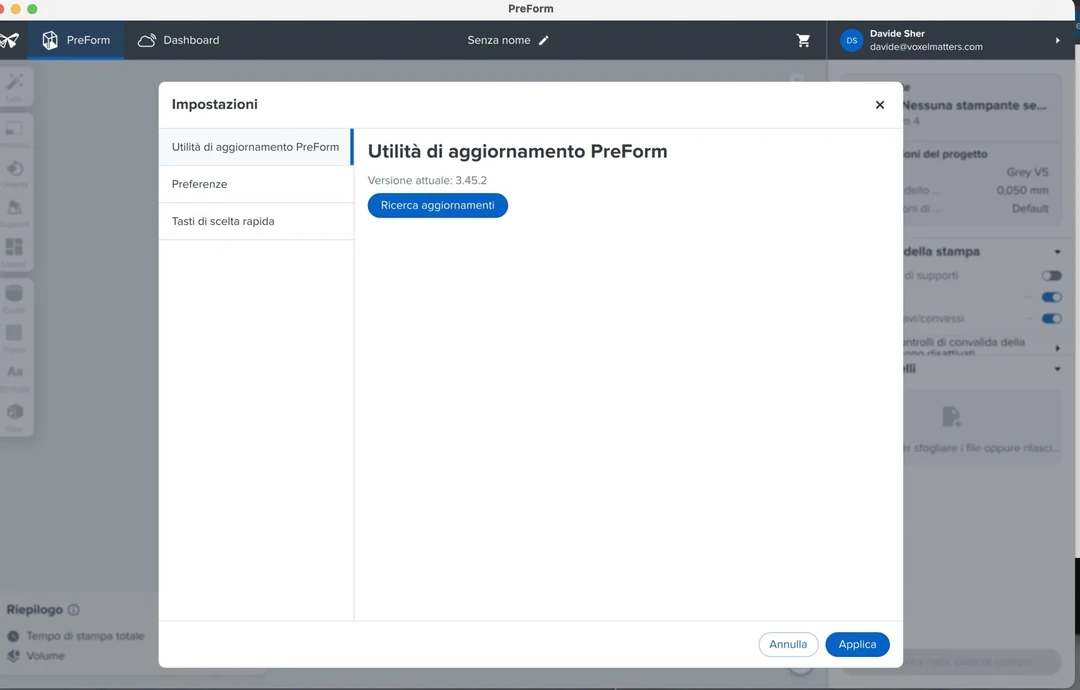The image size is (1080, 690).
Task: Click the Versione attuale: 3.45.2 text
Action: click(x=427, y=180)
